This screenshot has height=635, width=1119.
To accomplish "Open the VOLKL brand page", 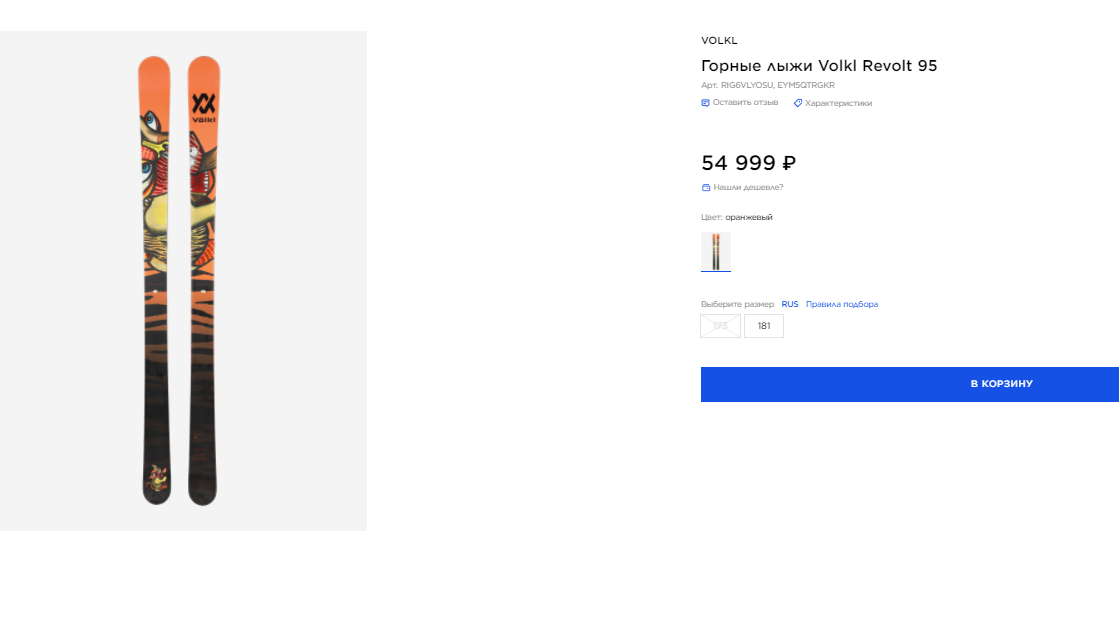I will 719,41.
